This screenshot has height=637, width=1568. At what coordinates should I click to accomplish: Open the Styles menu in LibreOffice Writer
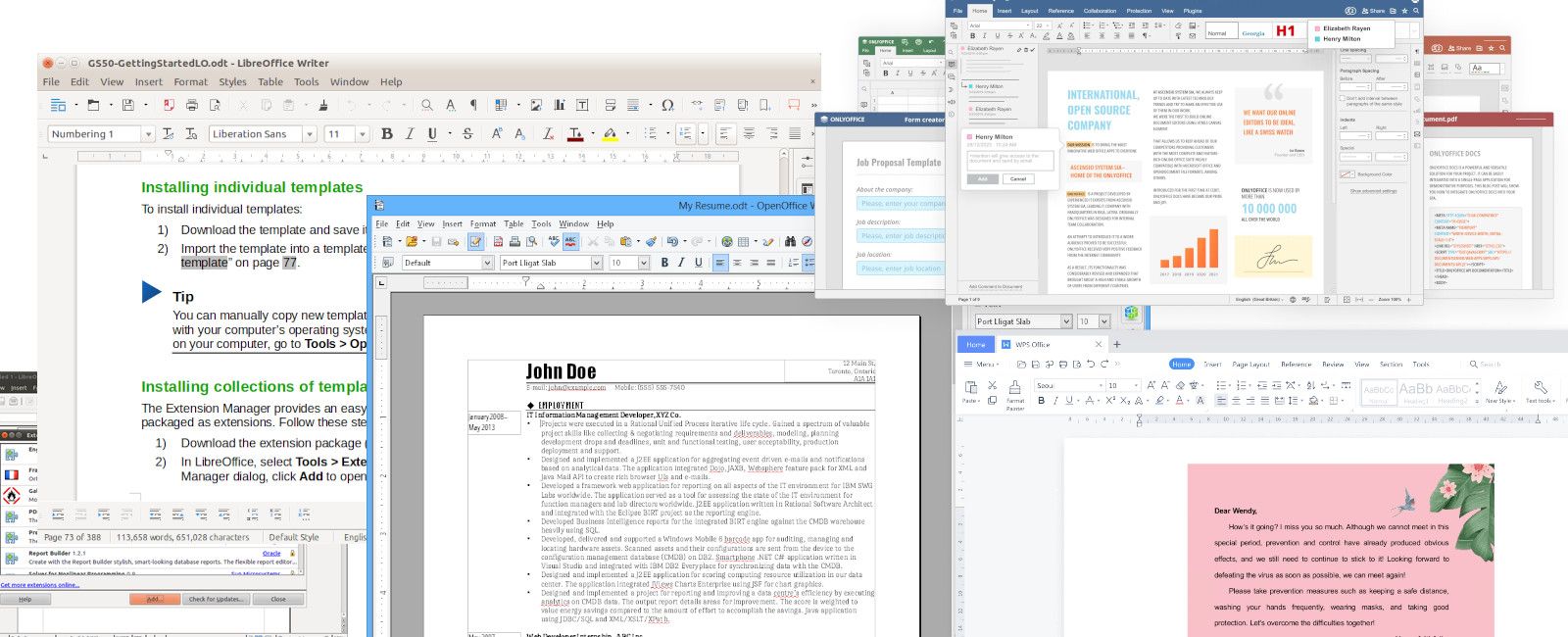click(232, 82)
